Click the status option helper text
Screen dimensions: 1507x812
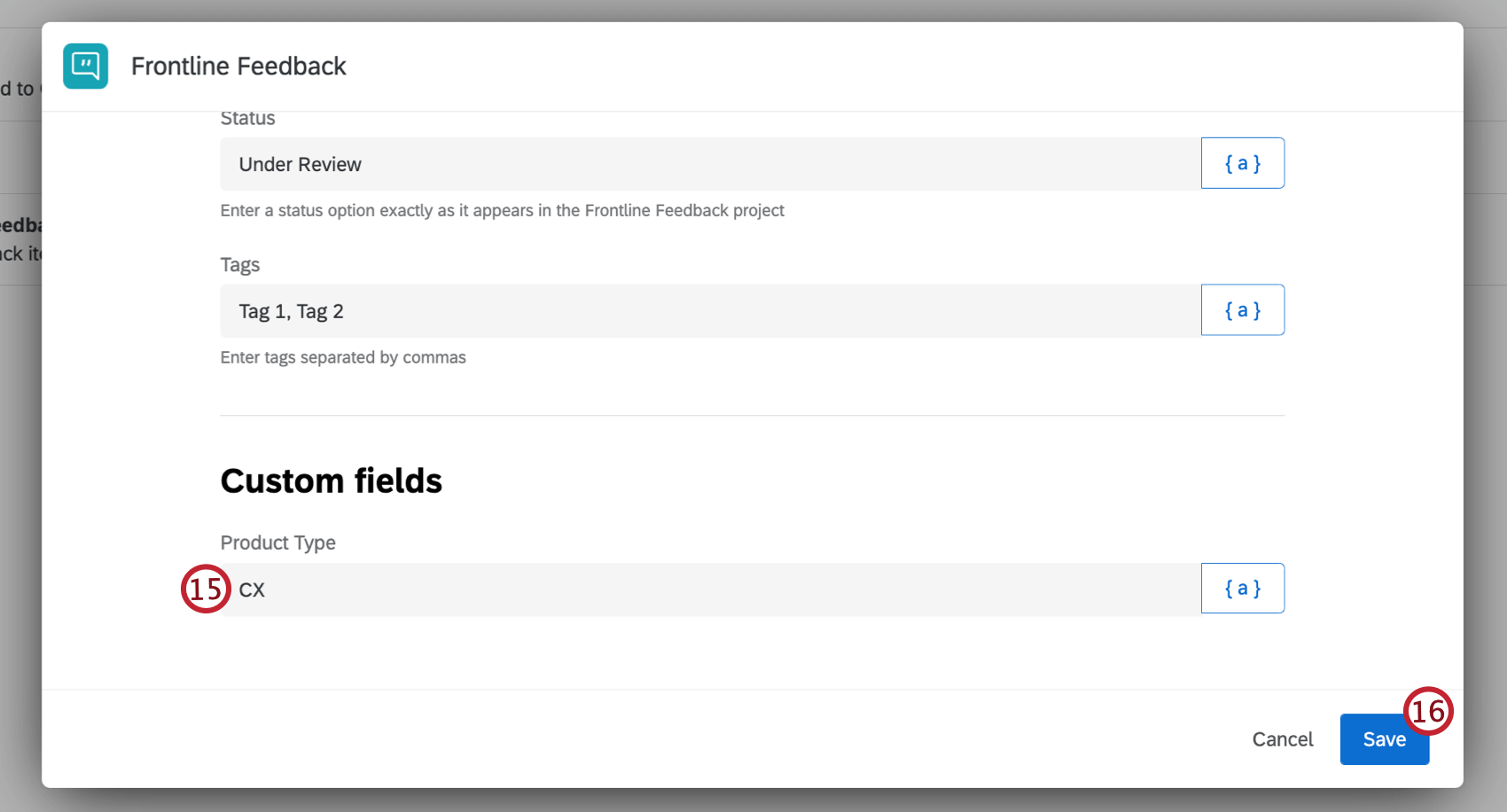[502, 211]
